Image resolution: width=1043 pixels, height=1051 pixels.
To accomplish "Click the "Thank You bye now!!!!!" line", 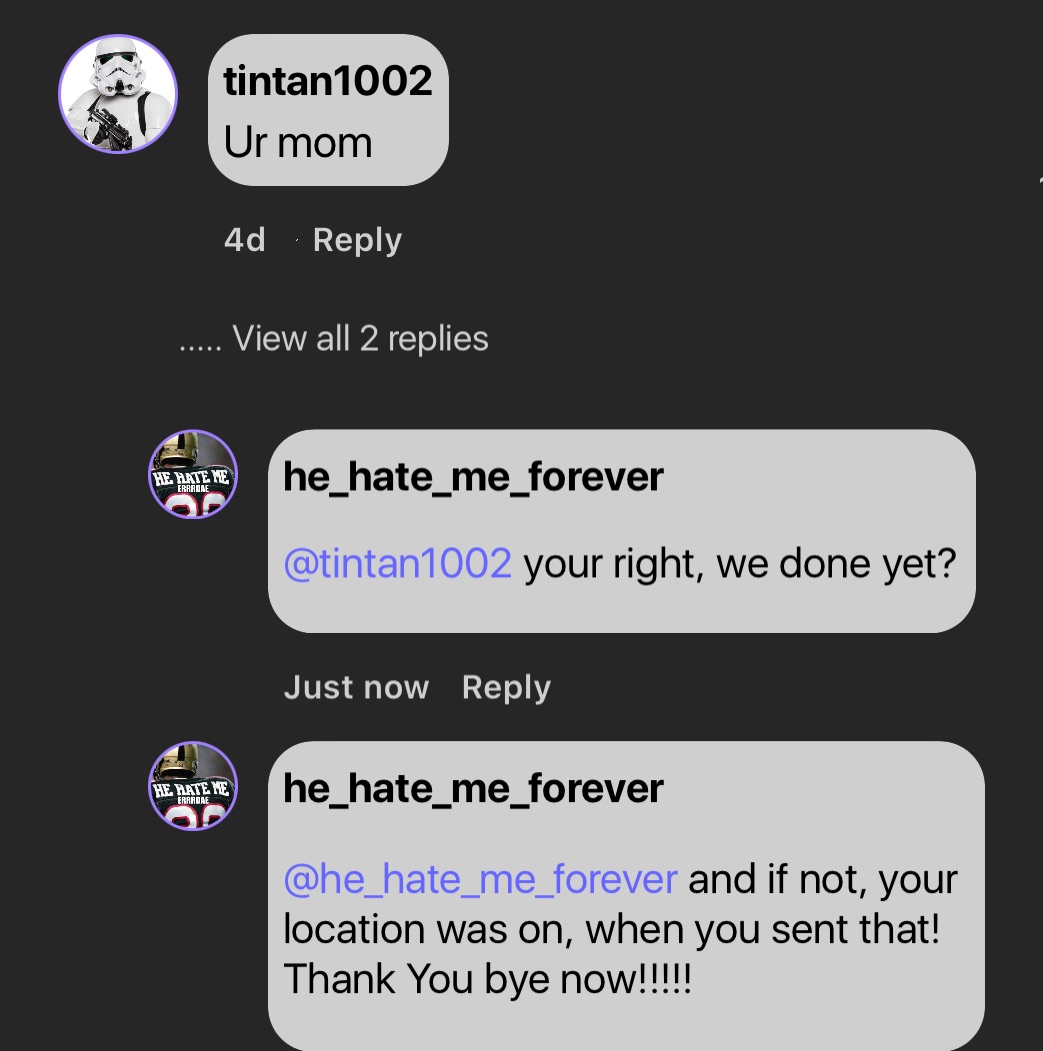I will 487,978.
